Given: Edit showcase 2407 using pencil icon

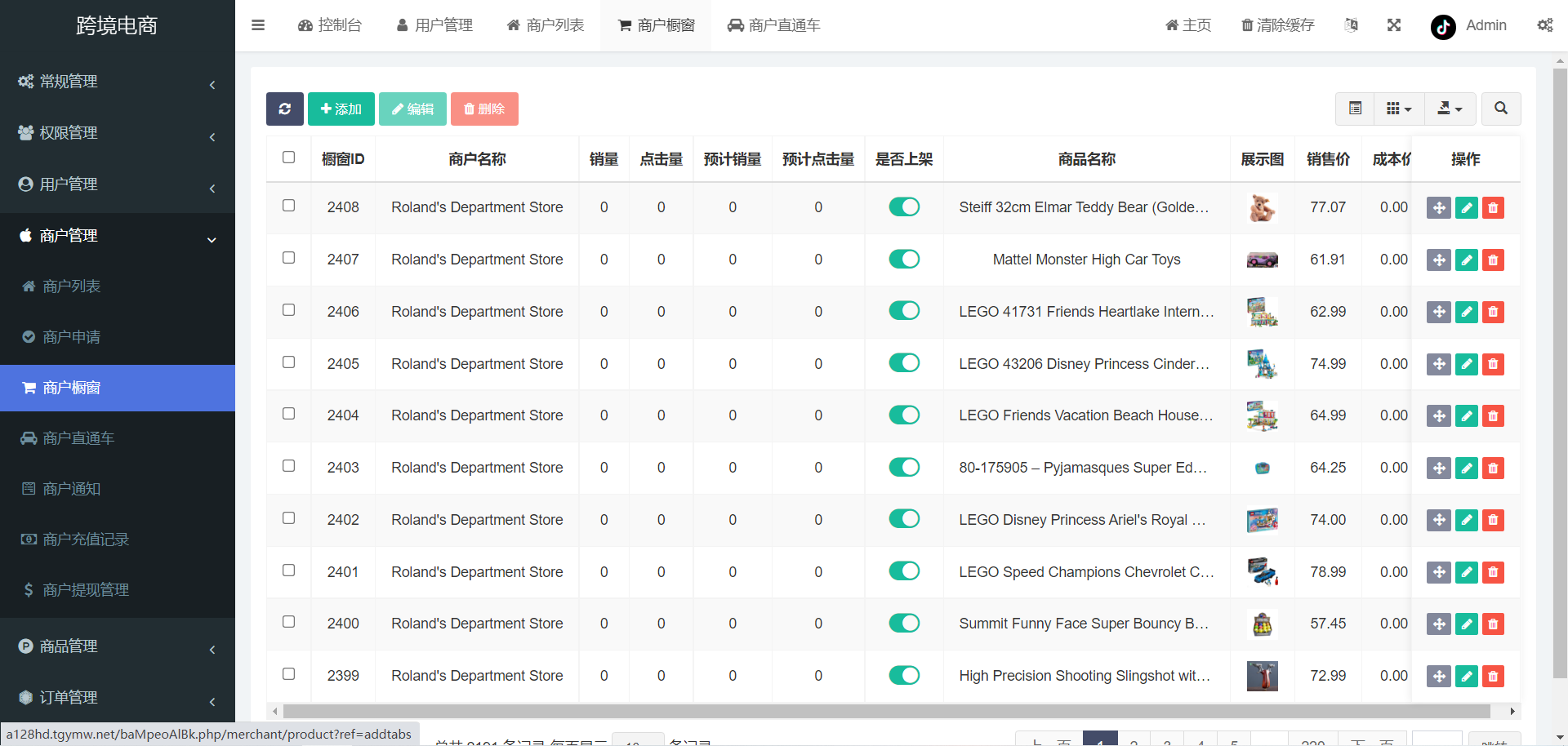Looking at the screenshot, I should (x=1466, y=260).
